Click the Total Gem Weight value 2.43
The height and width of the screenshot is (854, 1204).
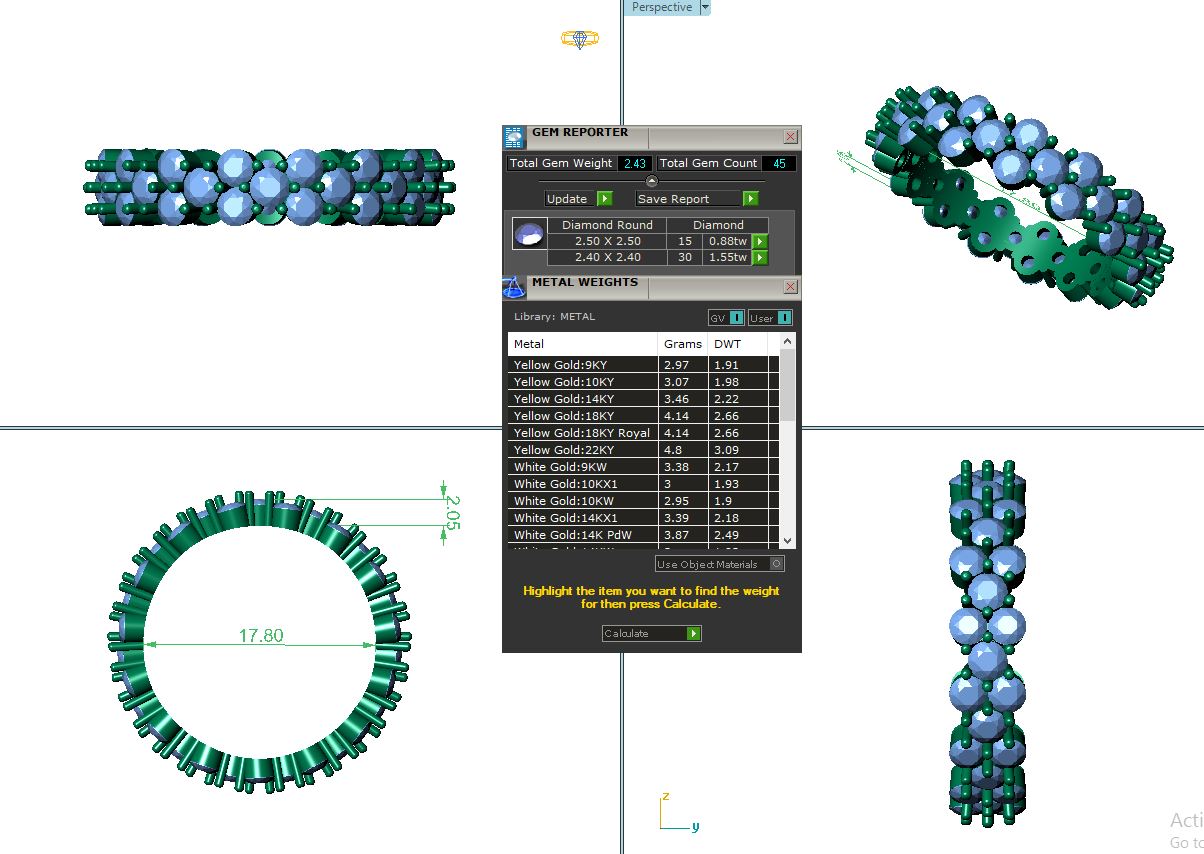pos(635,163)
